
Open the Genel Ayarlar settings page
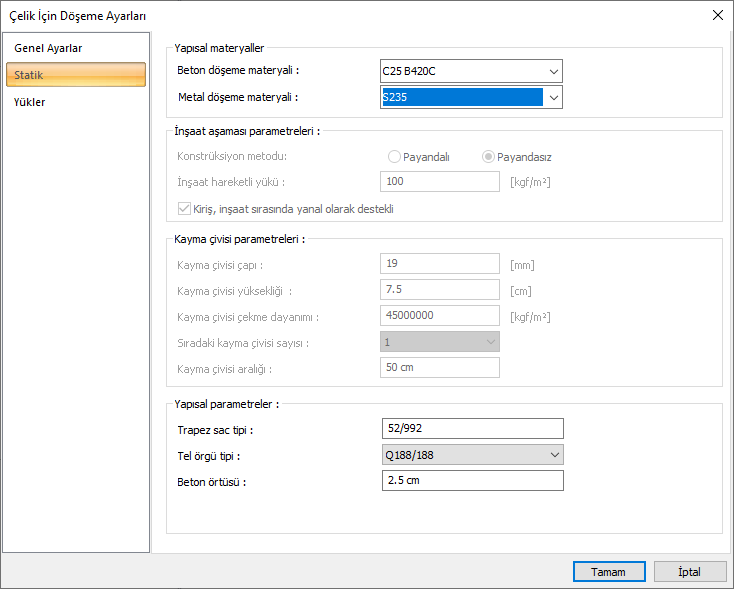click(x=48, y=48)
